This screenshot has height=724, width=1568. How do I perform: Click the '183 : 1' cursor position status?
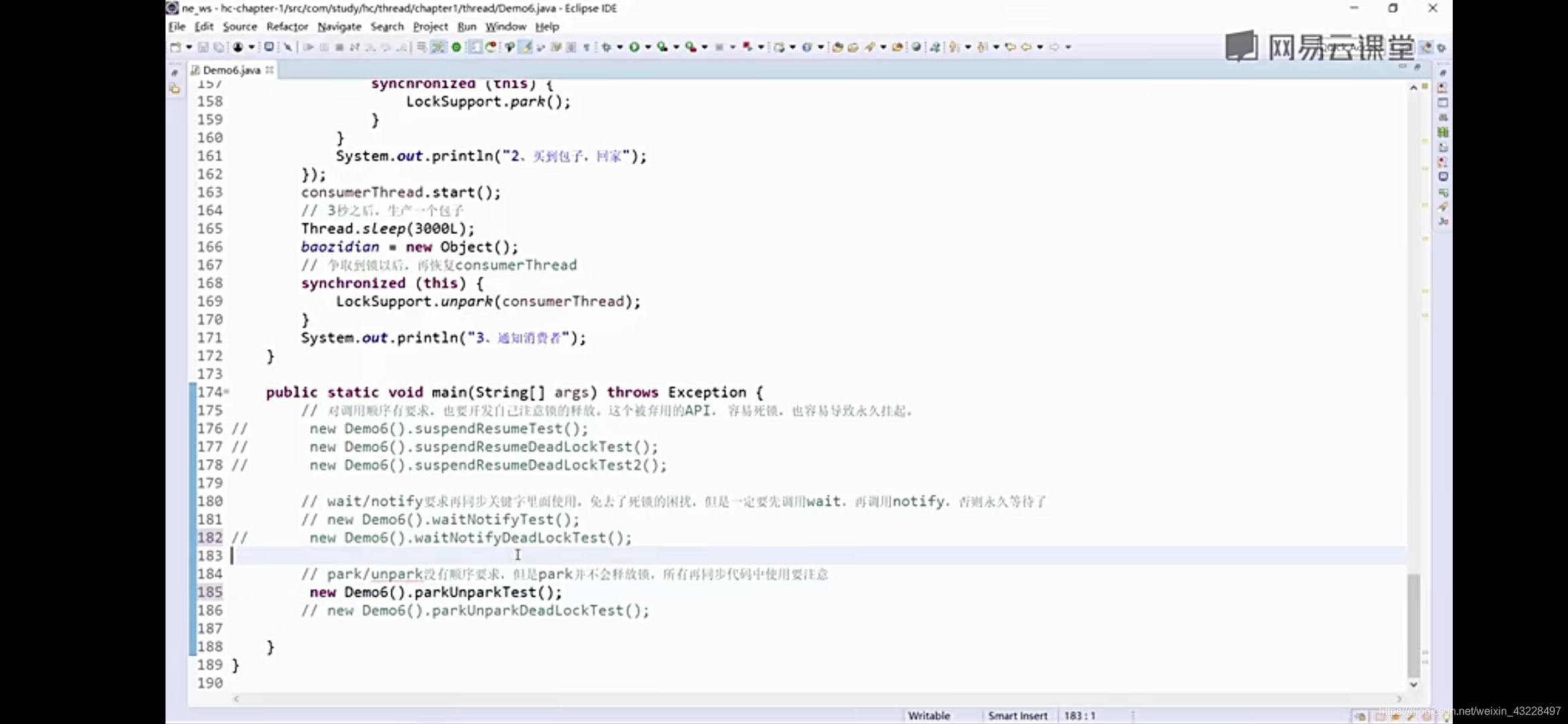(1080, 715)
